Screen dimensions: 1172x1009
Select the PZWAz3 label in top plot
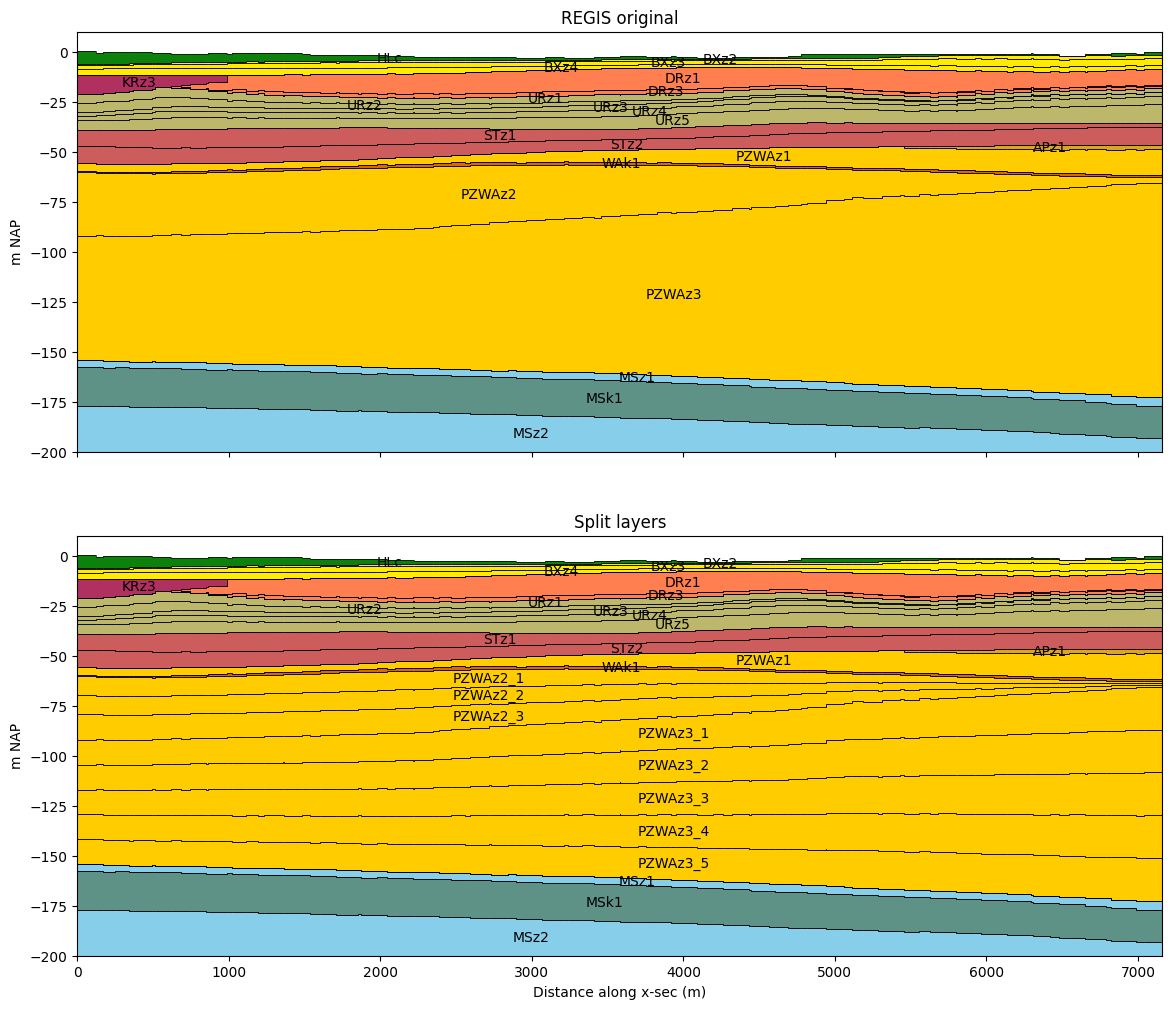pyautogui.click(x=673, y=294)
